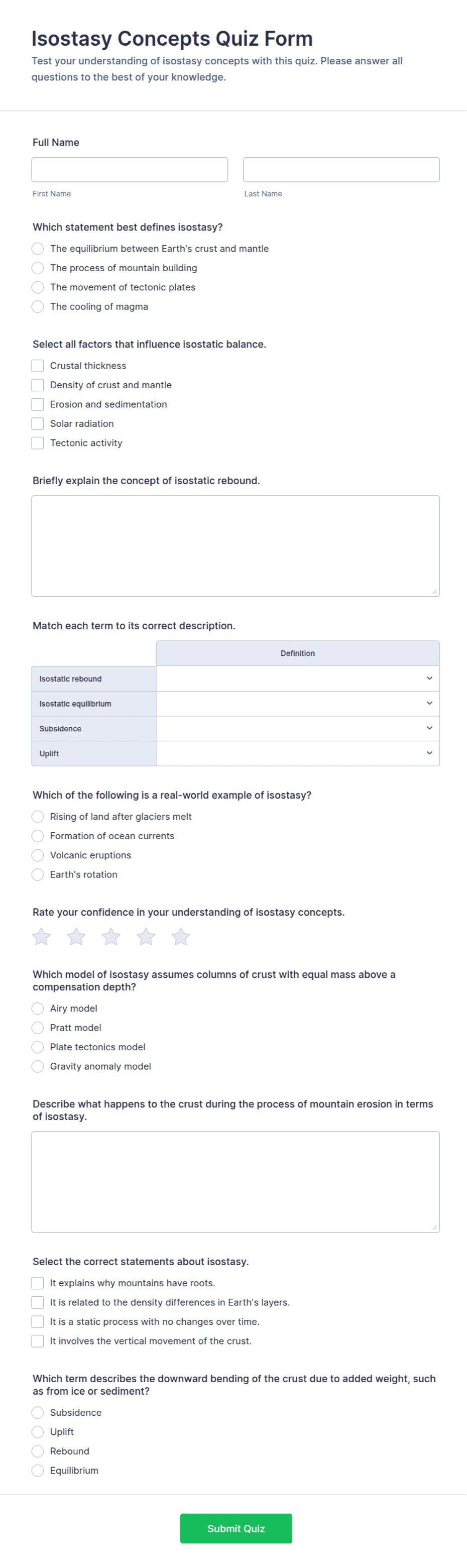
Task: Choose the third star rating
Action: 111,936
